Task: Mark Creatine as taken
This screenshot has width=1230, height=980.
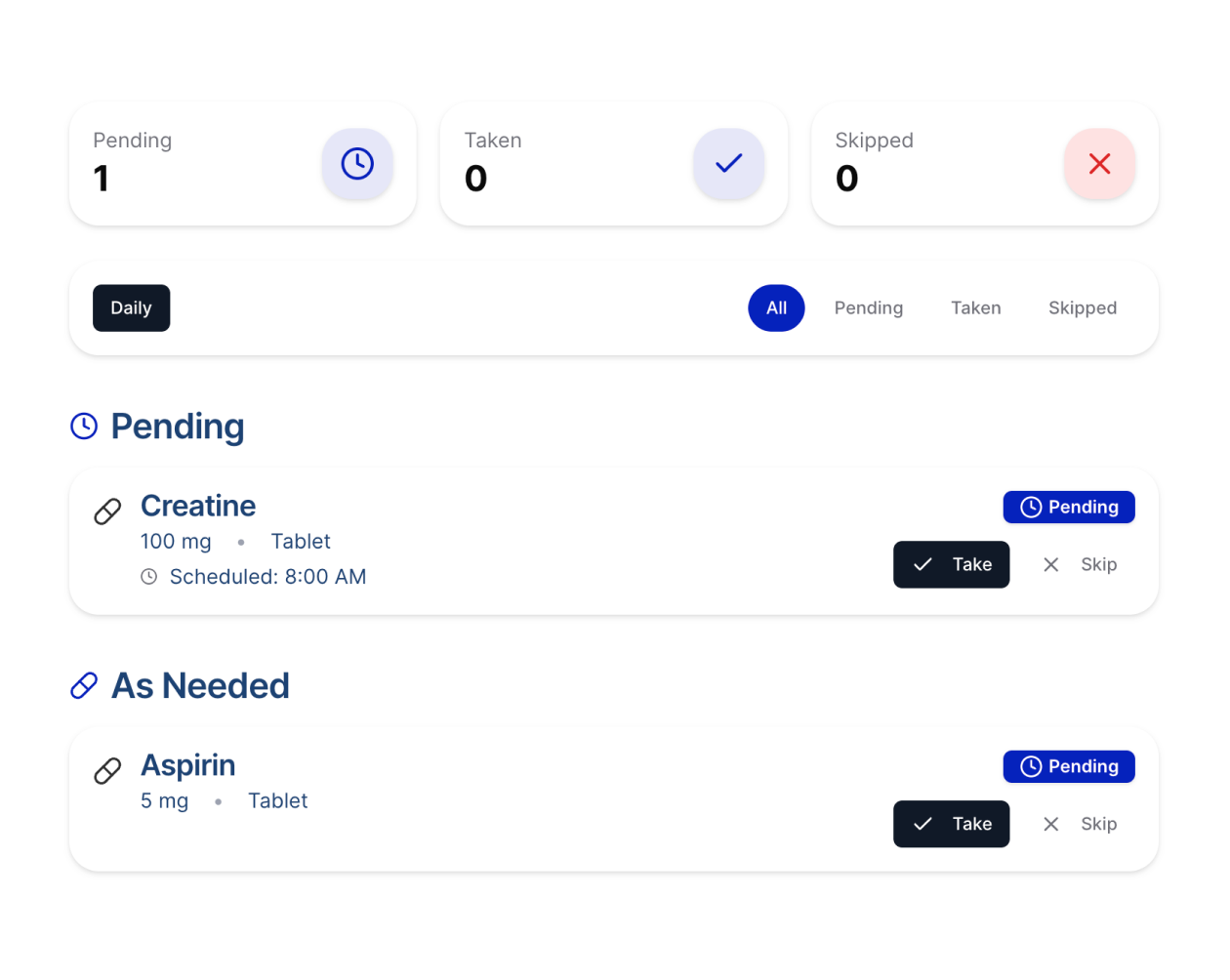Action: pyautogui.click(x=951, y=565)
